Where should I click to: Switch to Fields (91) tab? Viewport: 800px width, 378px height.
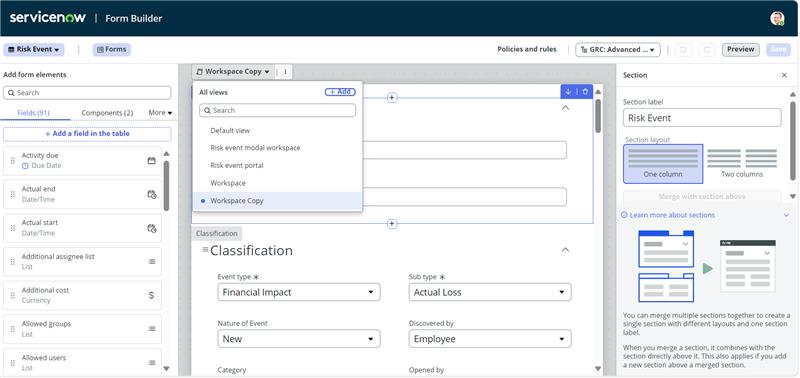pos(33,113)
